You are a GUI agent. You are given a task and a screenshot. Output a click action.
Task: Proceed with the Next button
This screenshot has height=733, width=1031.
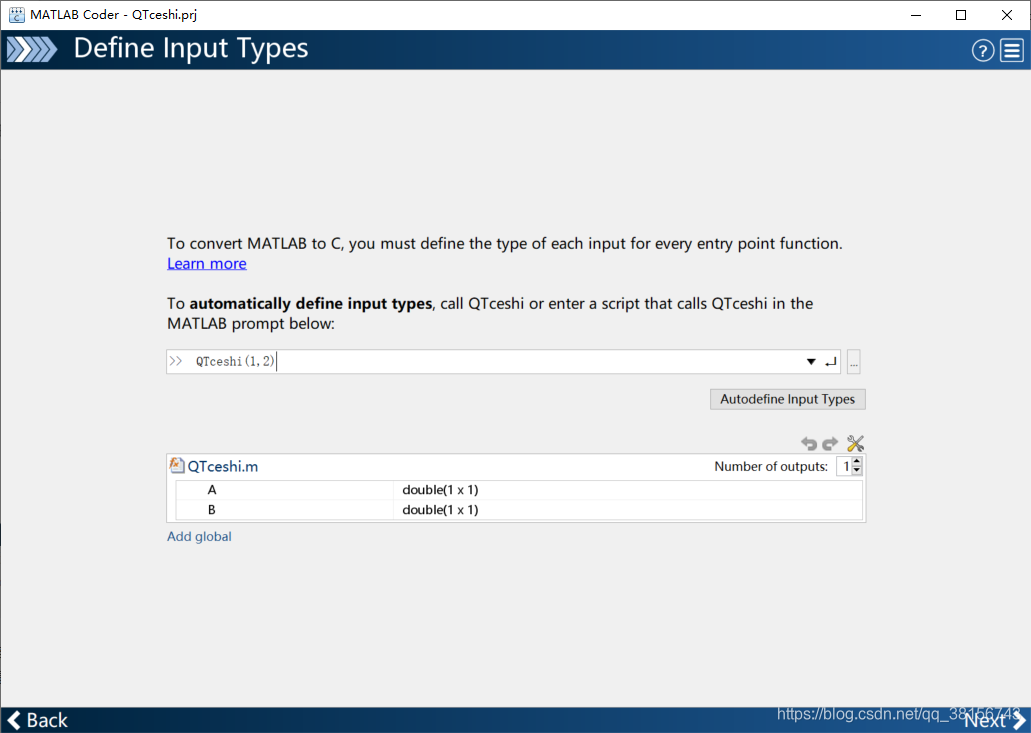point(994,721)
